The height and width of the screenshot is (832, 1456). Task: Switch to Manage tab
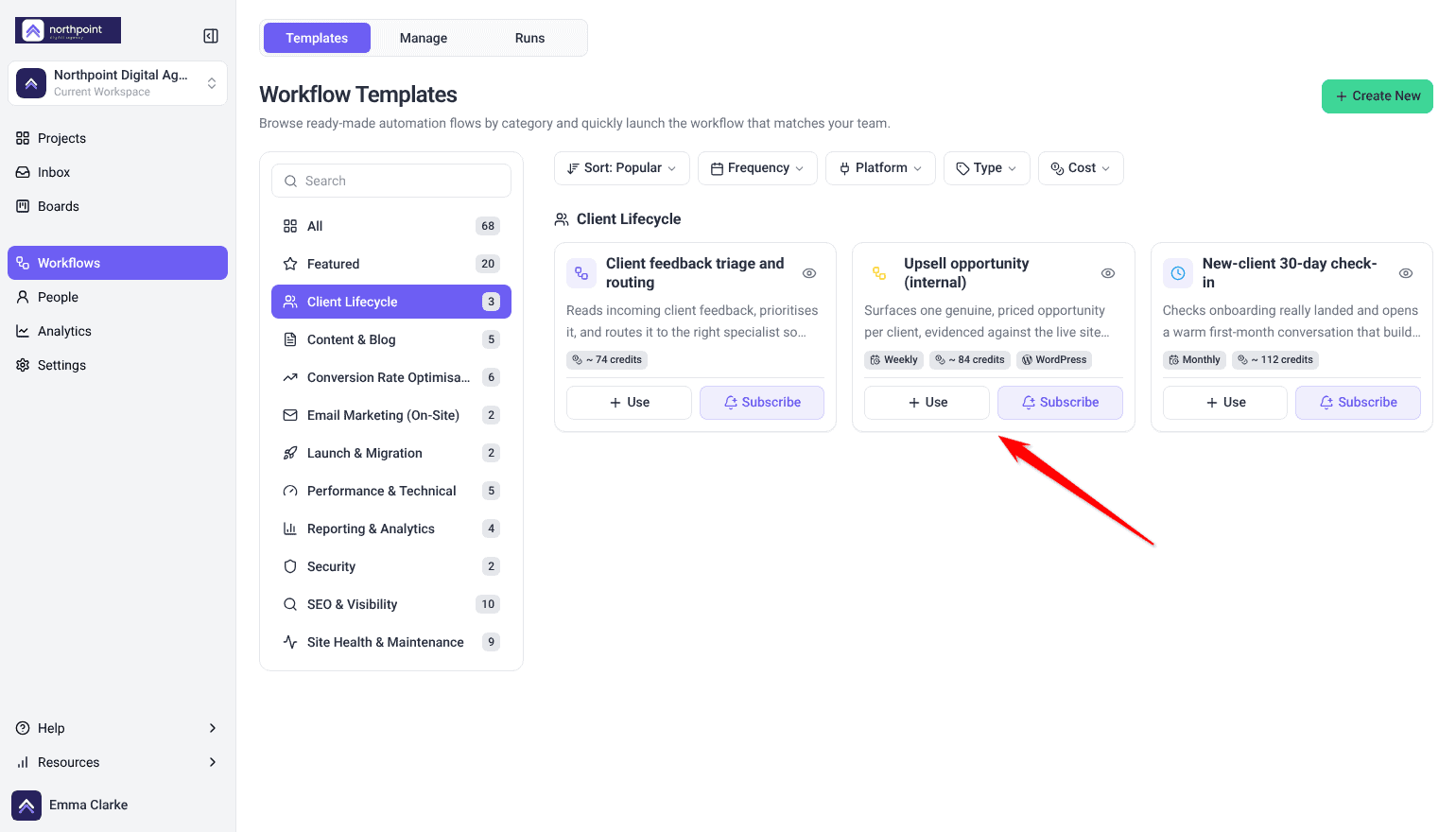click(x=424, y=38)
